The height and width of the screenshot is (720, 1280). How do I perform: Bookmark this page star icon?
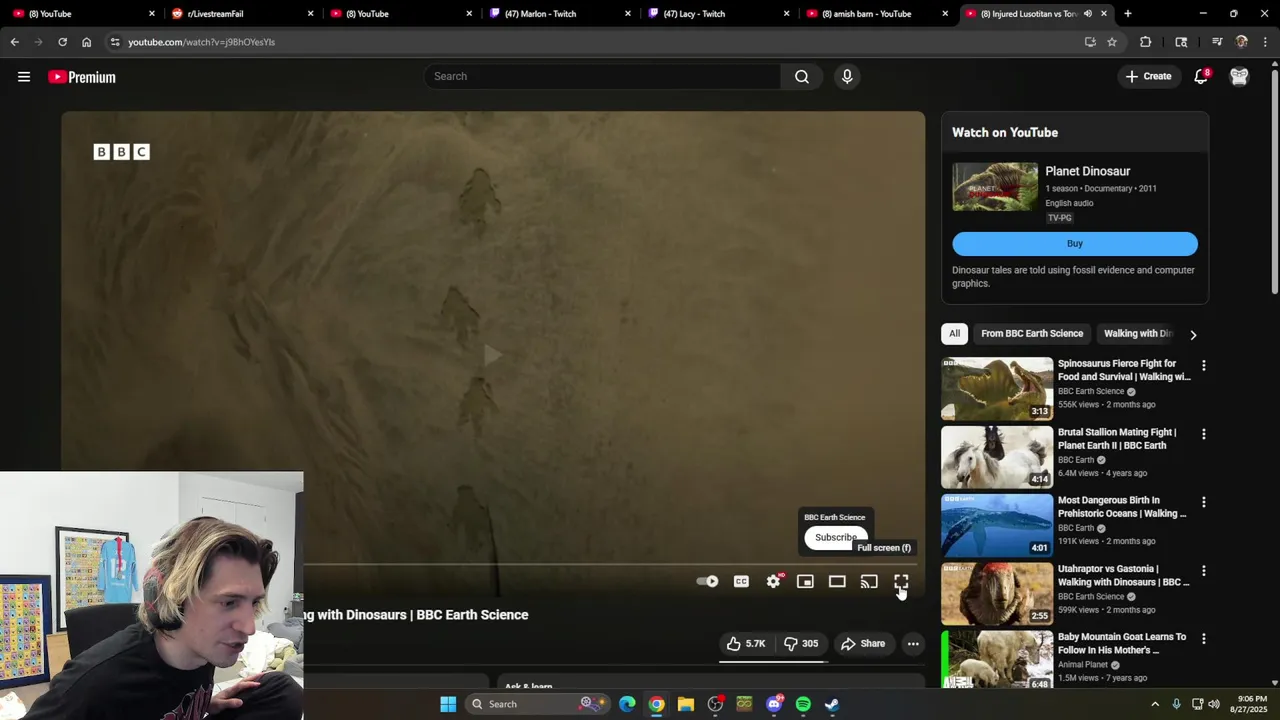click(x=1111, y=42)
